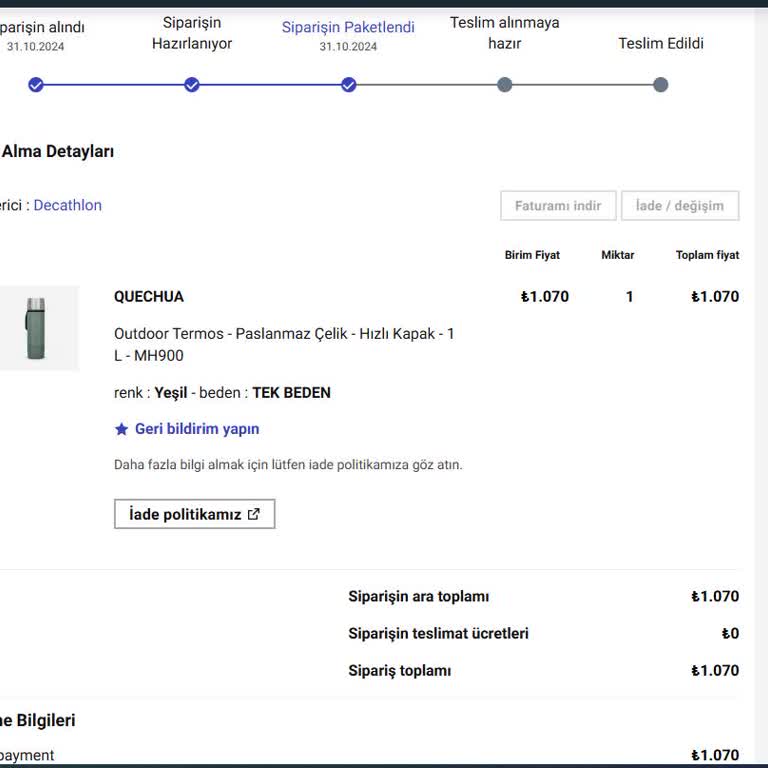This screenshot has height=768, width=768.
Task: Click the QUECHUA brand name
Action: tap(149, 296)
